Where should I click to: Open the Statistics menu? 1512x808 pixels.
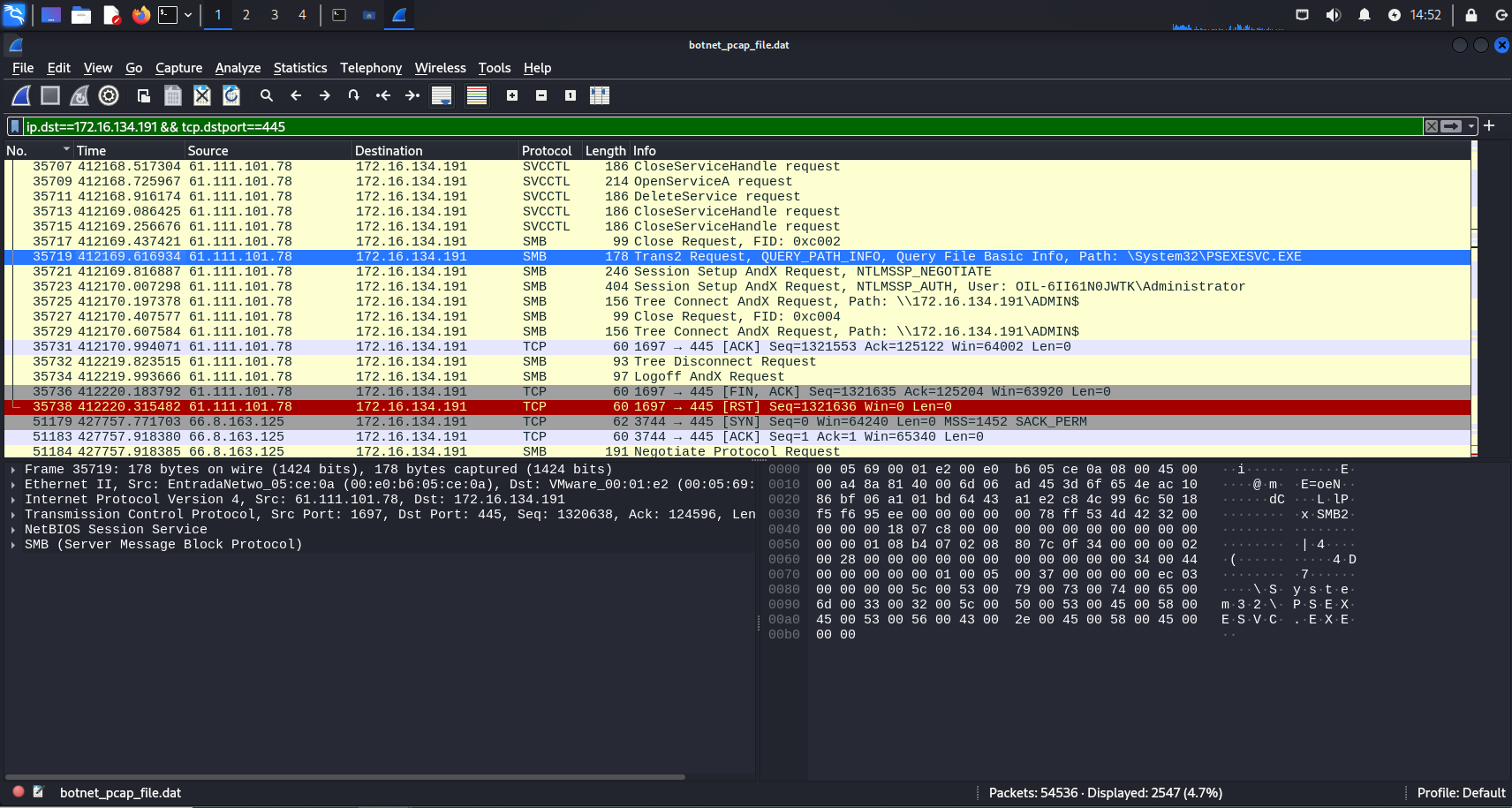(x=299, y=68)
